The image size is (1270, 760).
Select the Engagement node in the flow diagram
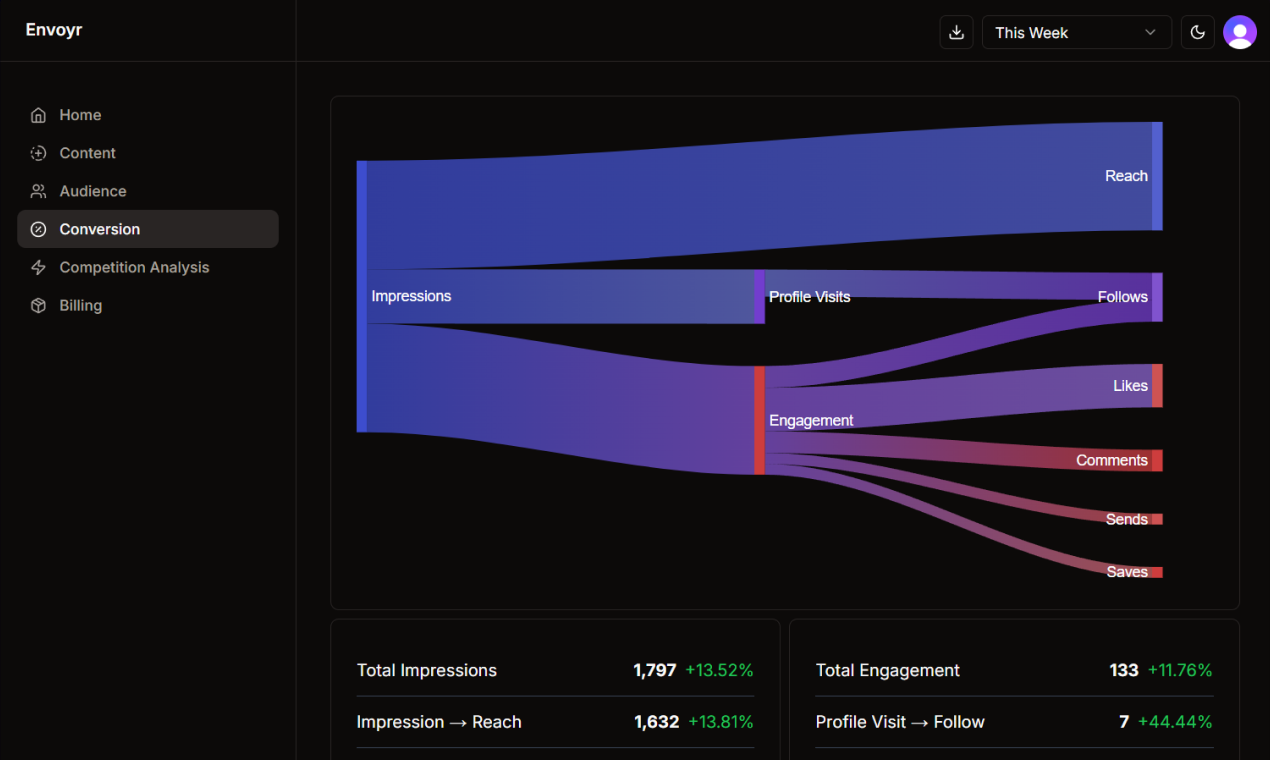point(758,420)
